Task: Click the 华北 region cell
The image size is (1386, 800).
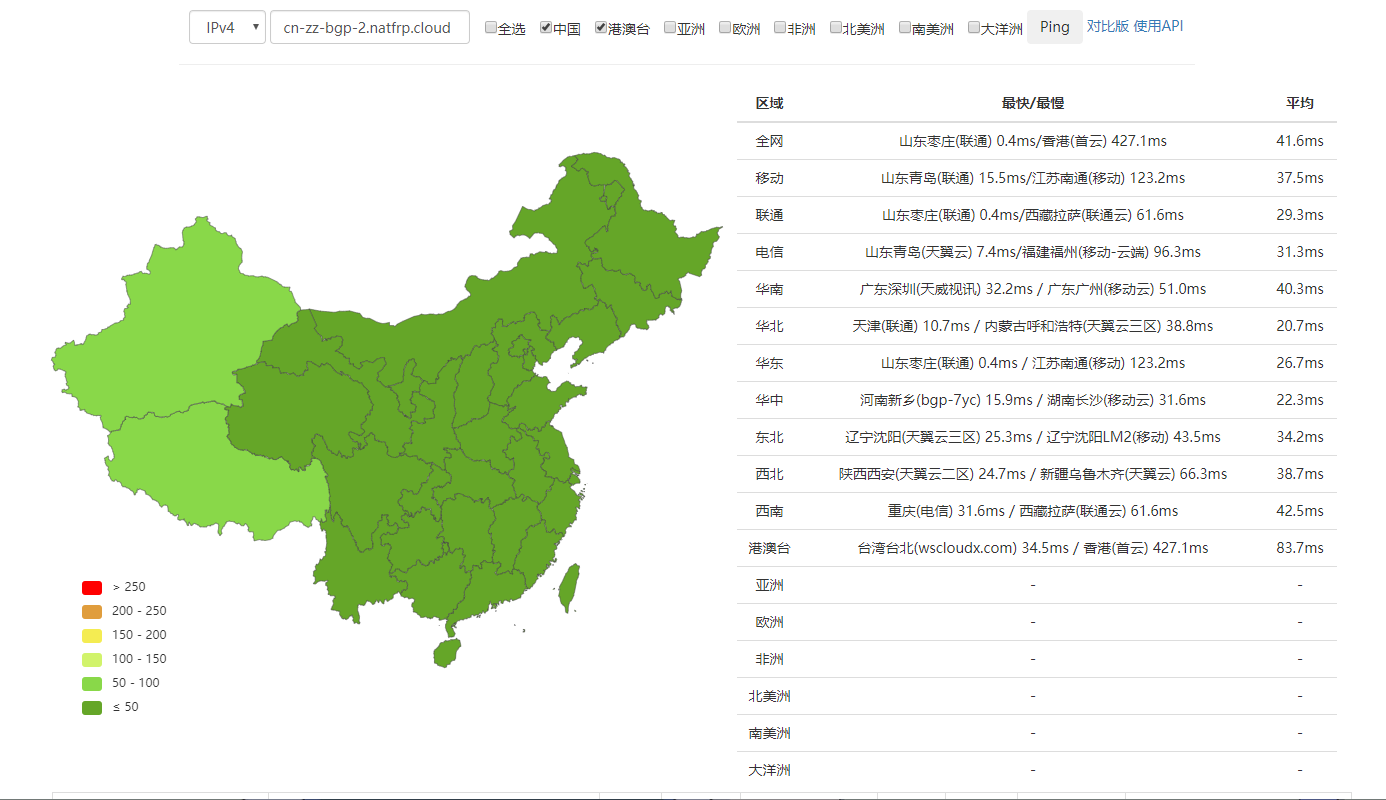Action: click(770, 326)
